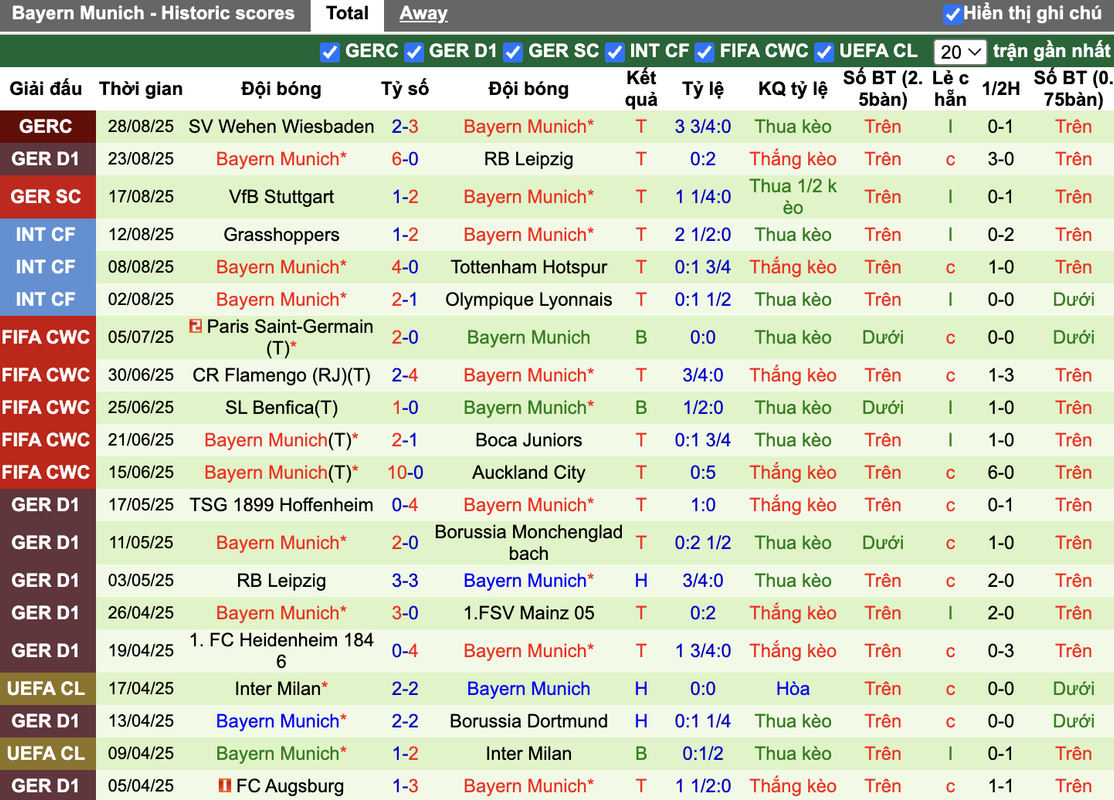Viewport: 1114px width, 800px height.
Task: Click the Thời gian column header
Action: 141,89
